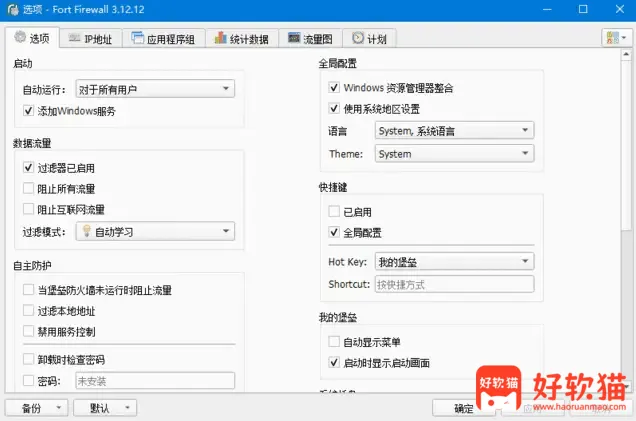Click the graph icon on 流量图 tab
Screen dimensions: 636x421
point(294,38)
